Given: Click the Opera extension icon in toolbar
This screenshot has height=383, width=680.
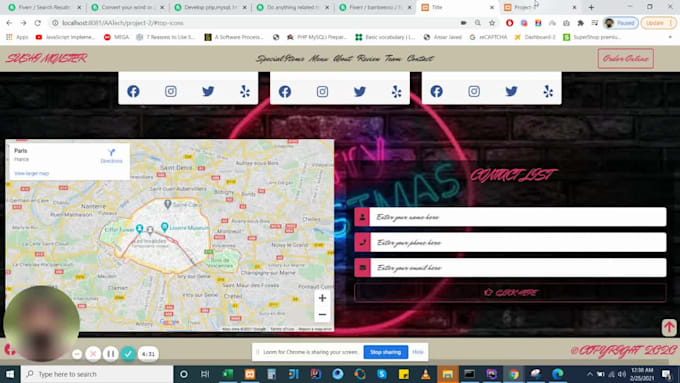Looking at the screenshot, I should pyautogui.click(x=510, y=23).
